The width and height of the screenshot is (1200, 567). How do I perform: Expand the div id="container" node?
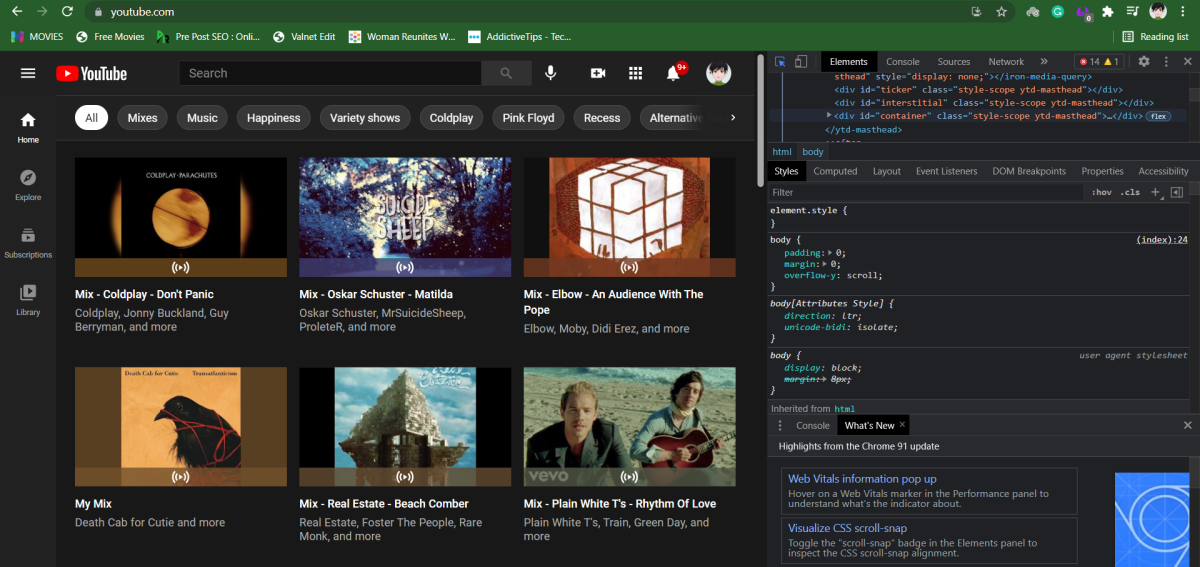(828, 116)
